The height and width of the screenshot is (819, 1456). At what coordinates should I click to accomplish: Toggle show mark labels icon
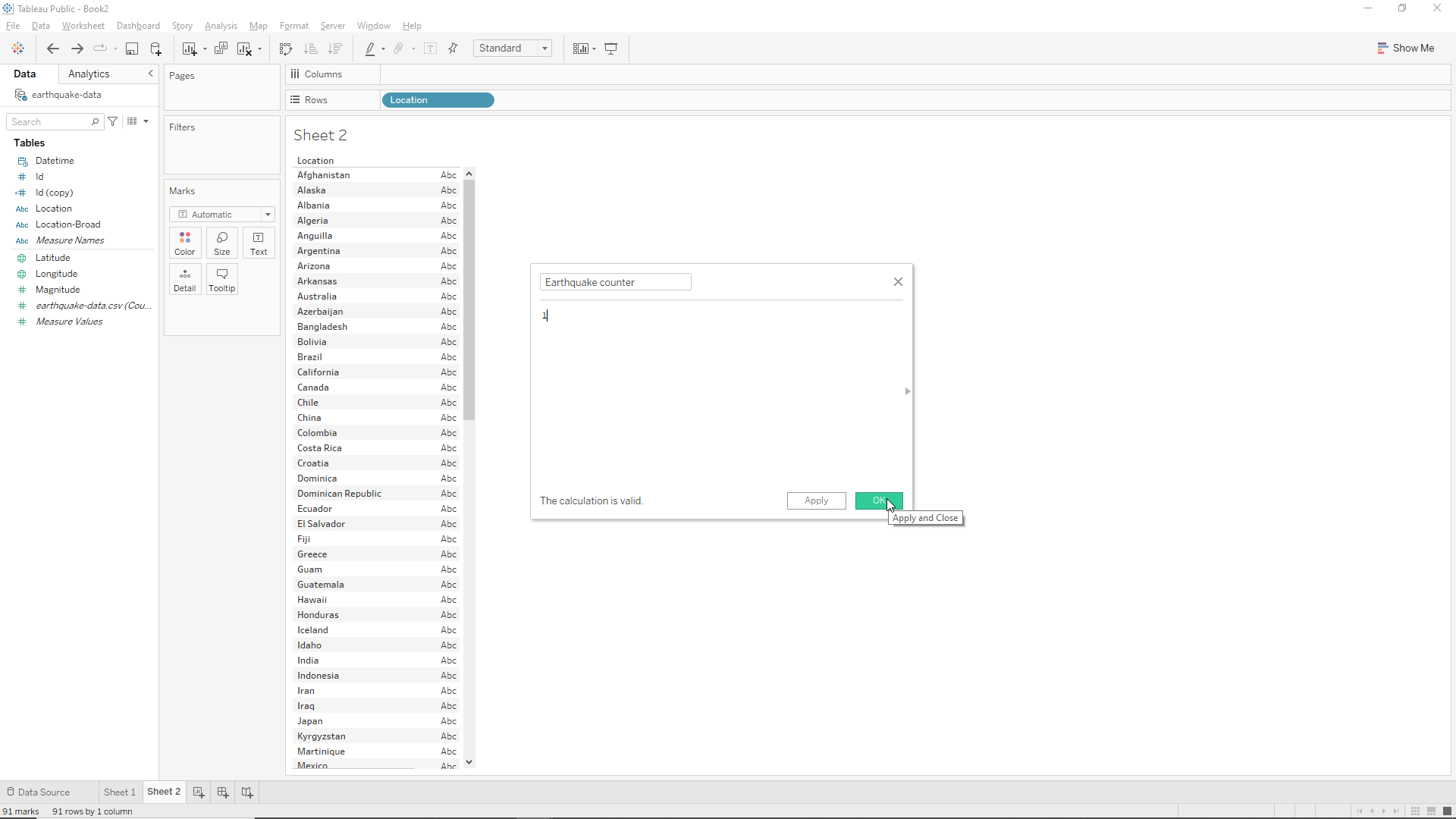coord(430,49)
